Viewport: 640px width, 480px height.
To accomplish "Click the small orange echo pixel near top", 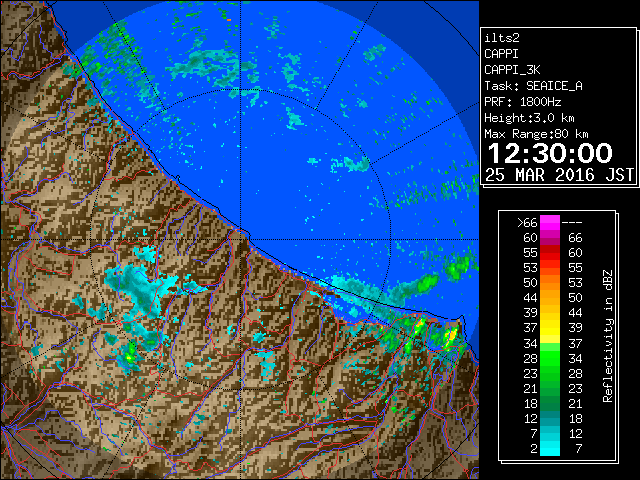I will pyautogui.click(x=229, y=20).
